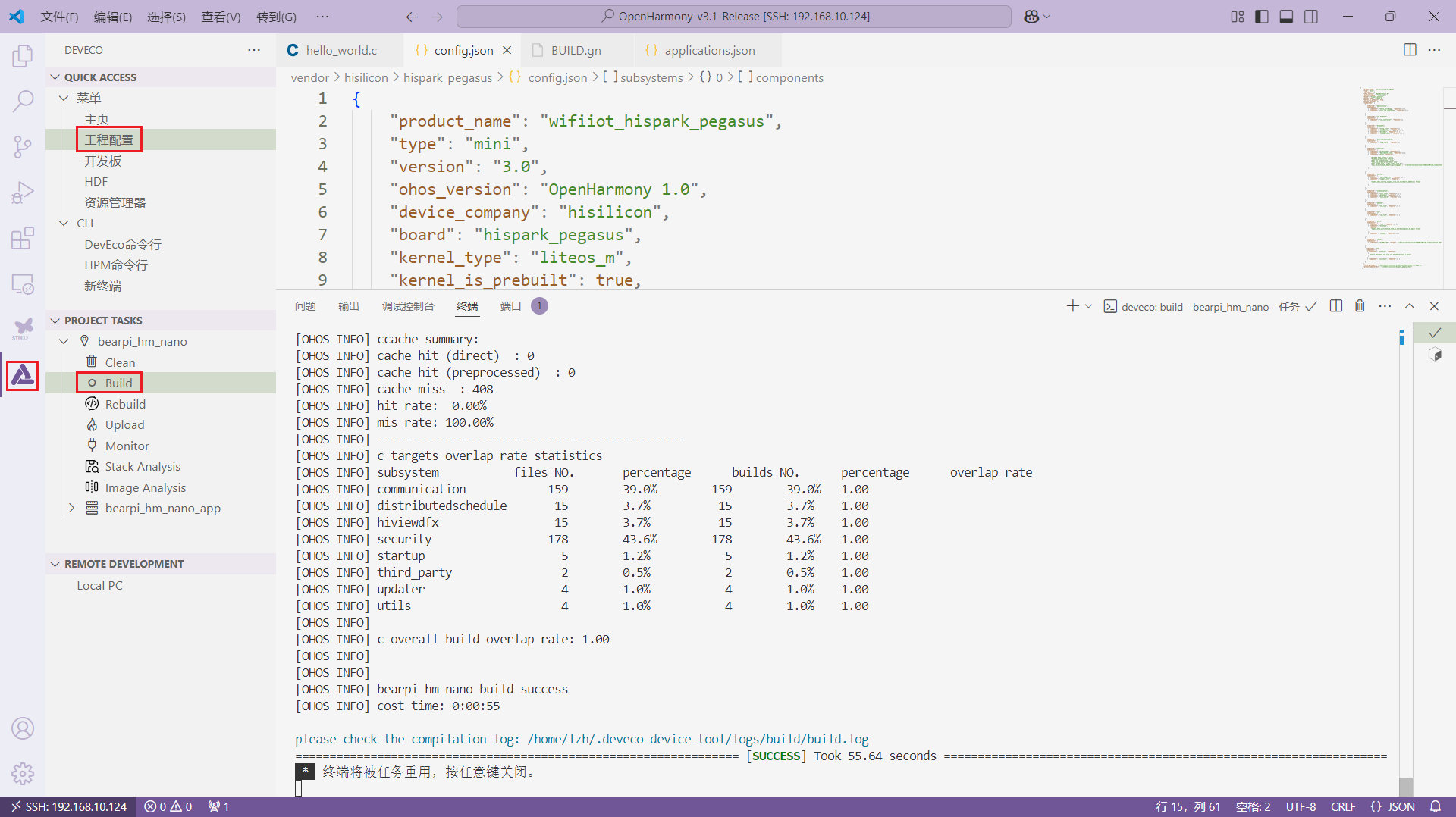Viewport: 1456px width, 817px height.
Task: Click the UTF-8 encoding indicator
Action: pos(1301,807)
